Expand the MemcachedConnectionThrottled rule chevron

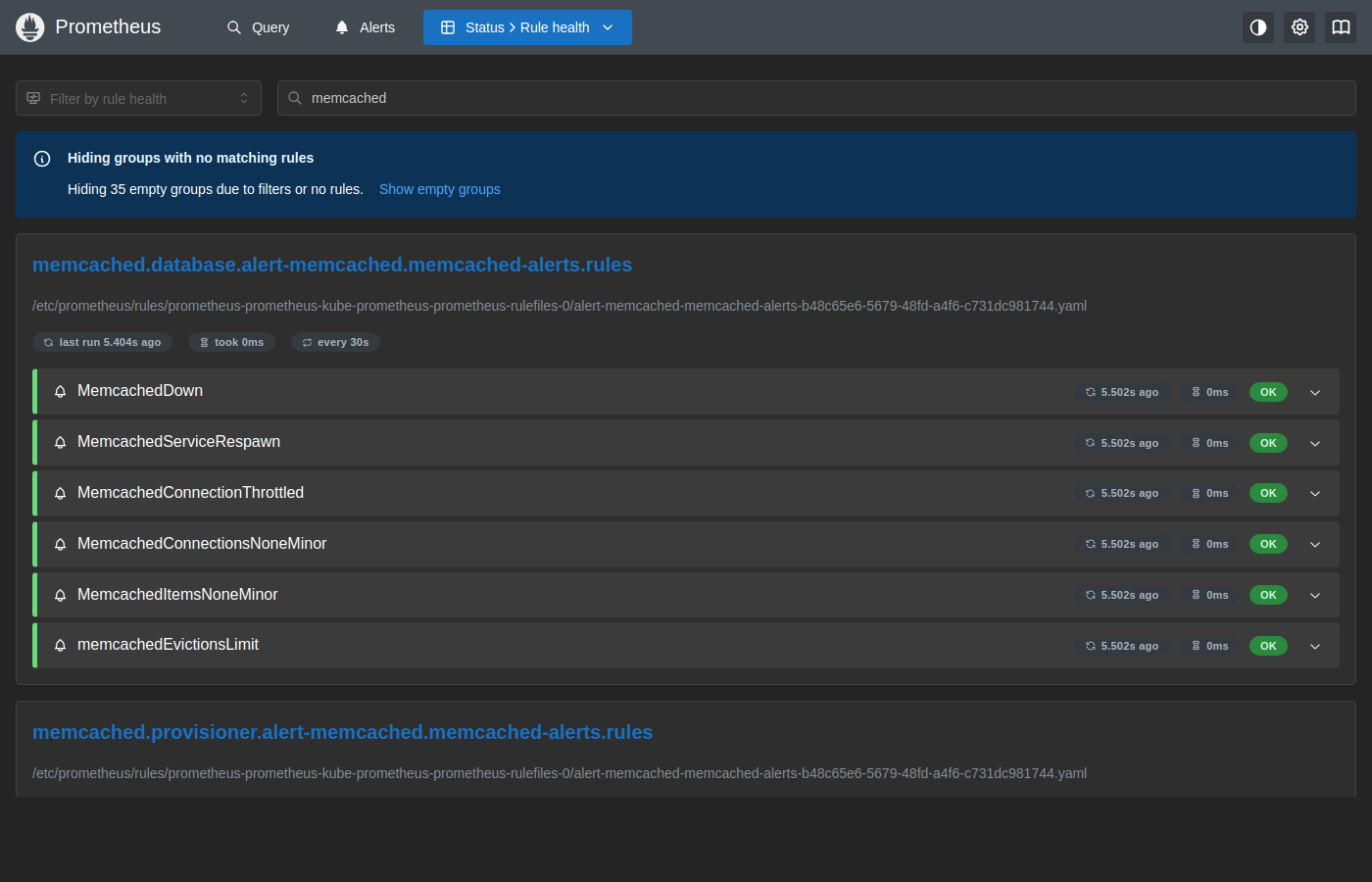click(x=1315, y=493)
